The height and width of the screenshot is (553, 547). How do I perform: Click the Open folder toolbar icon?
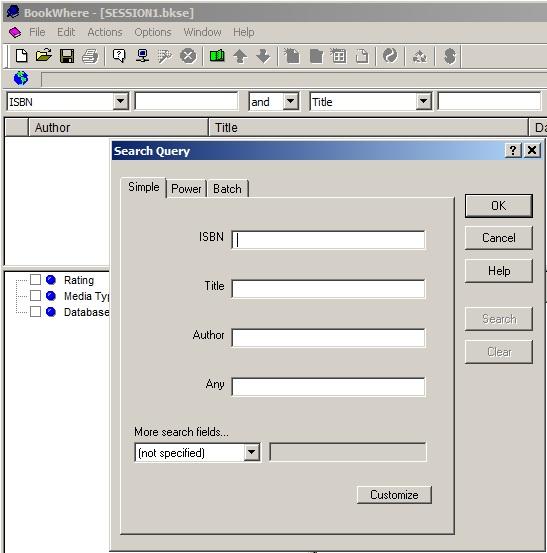pyautogui.click(x=44, y=56)
